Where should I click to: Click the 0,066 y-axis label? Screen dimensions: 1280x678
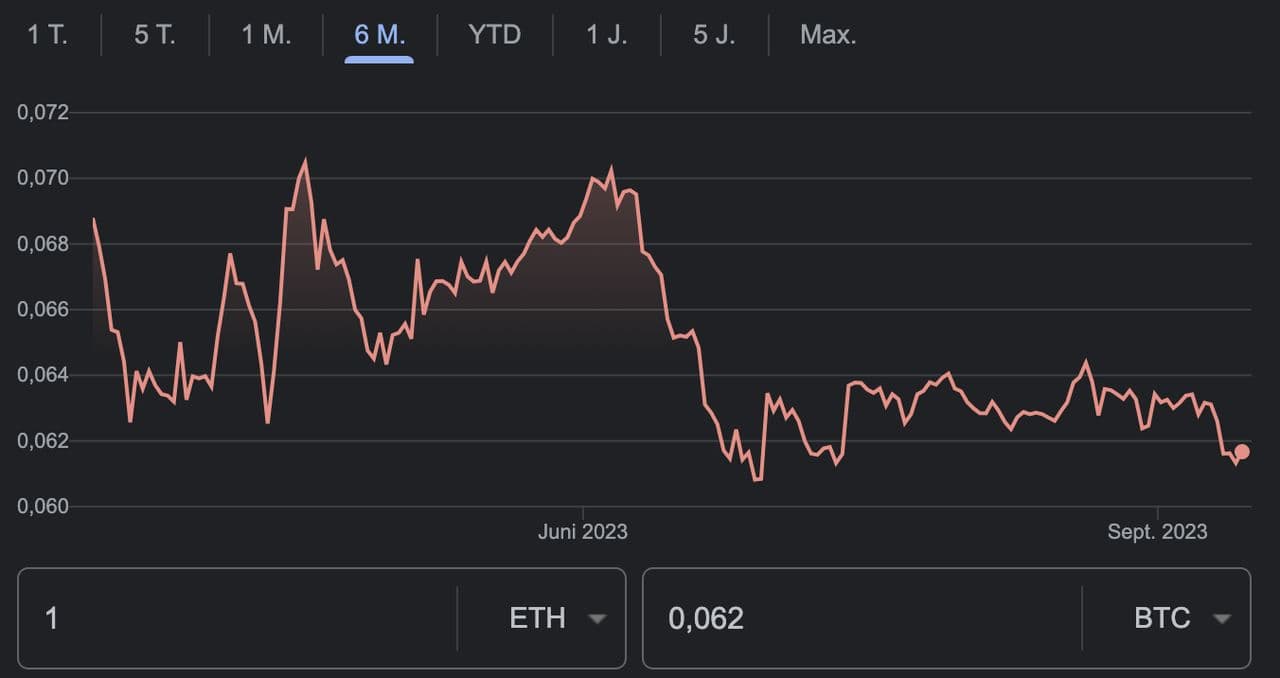click(43, 310)
